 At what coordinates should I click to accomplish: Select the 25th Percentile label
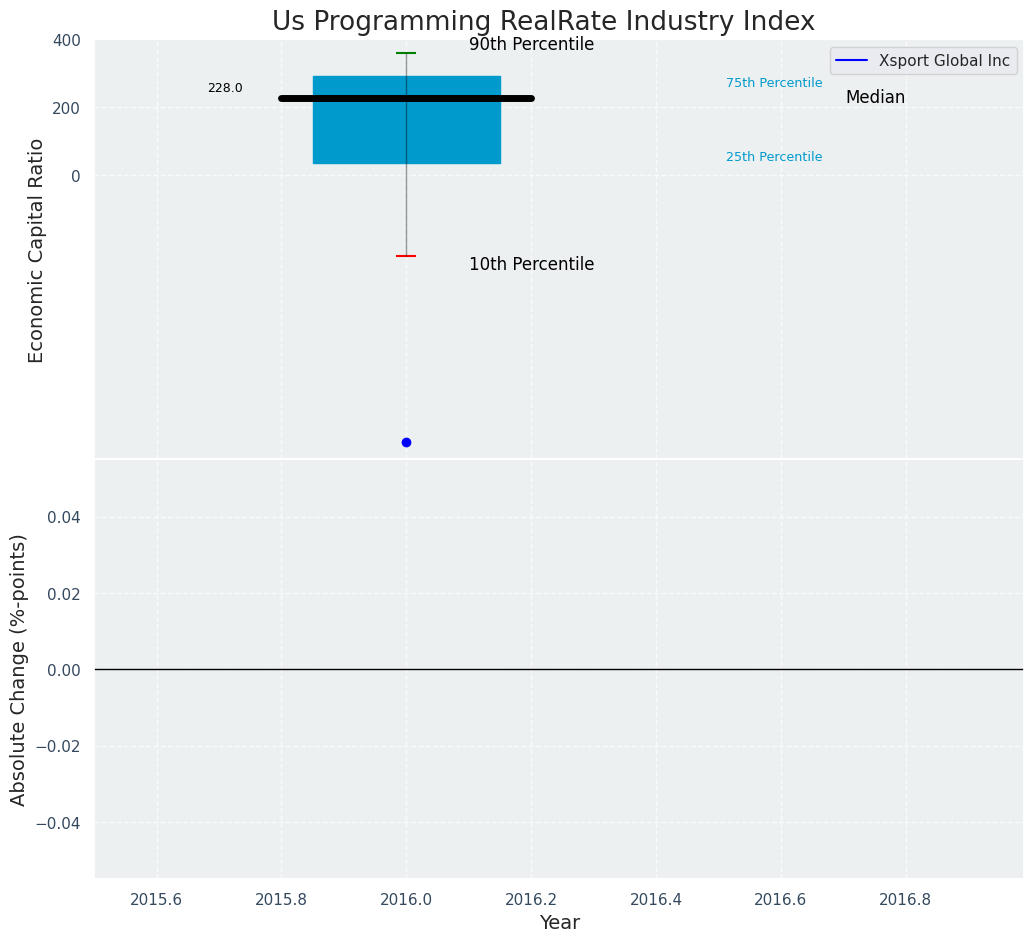pos(773,157)
